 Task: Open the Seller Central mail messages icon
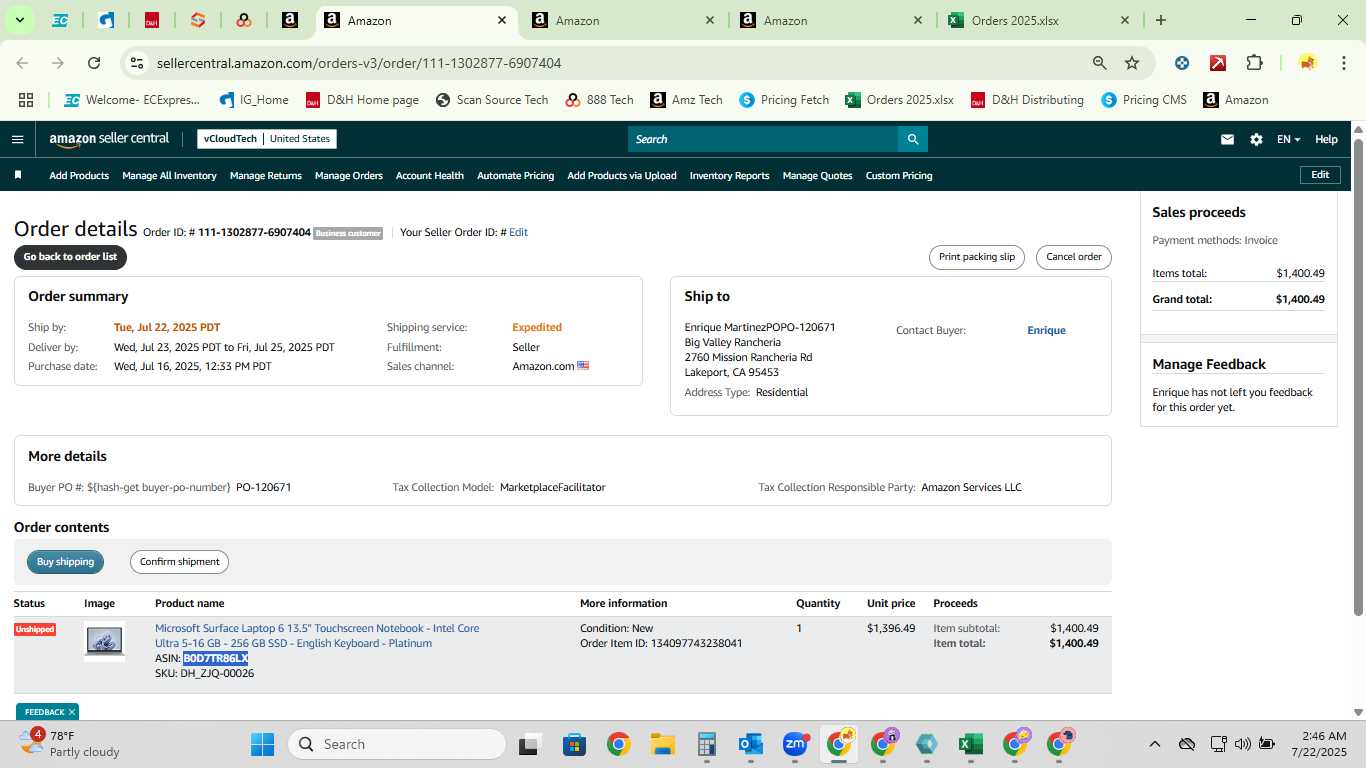(1227, 139)
